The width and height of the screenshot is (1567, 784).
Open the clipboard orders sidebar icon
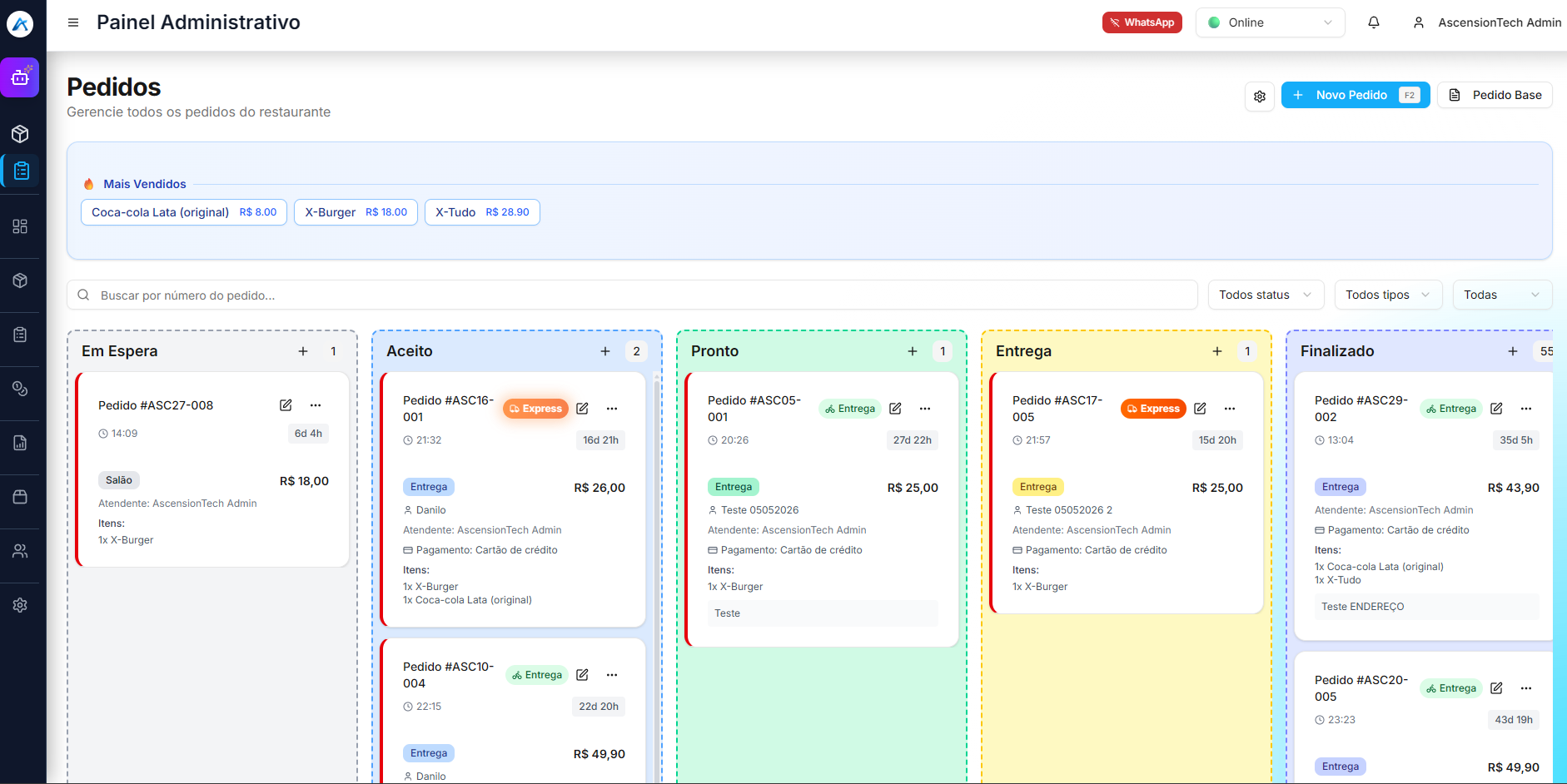tap(22, 171)
